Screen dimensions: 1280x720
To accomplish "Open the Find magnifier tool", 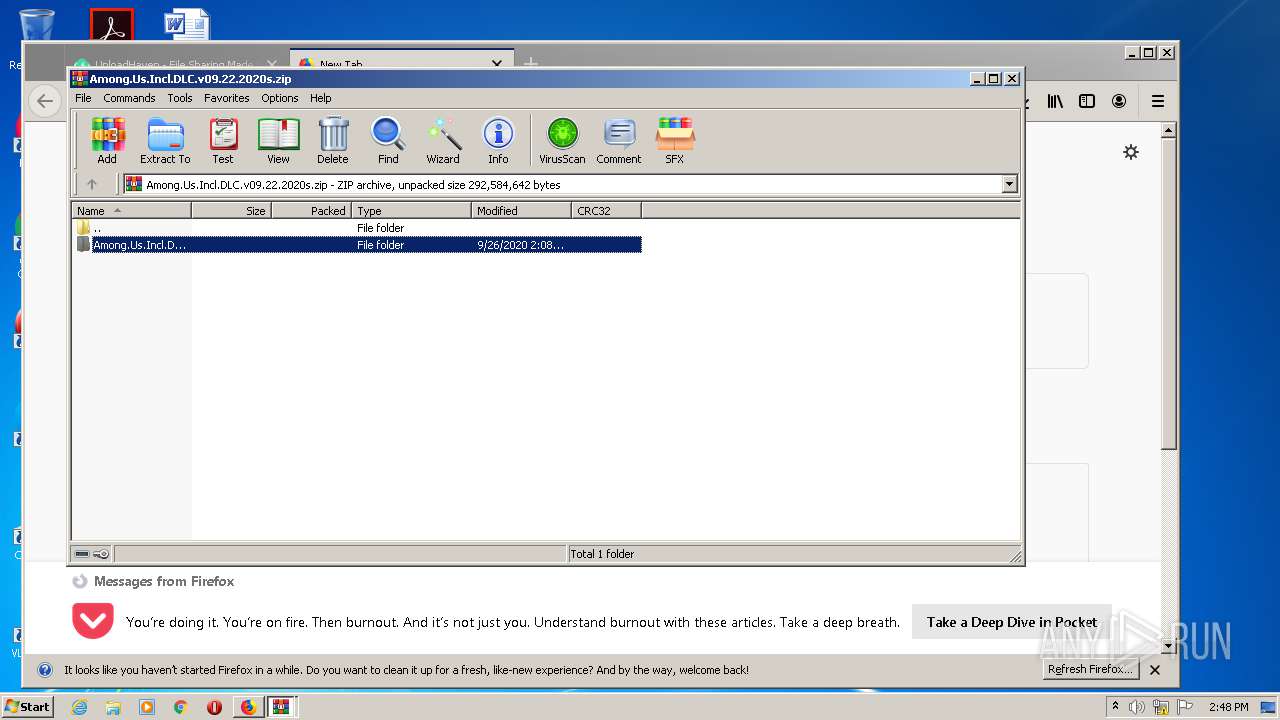I will point(388,140).
